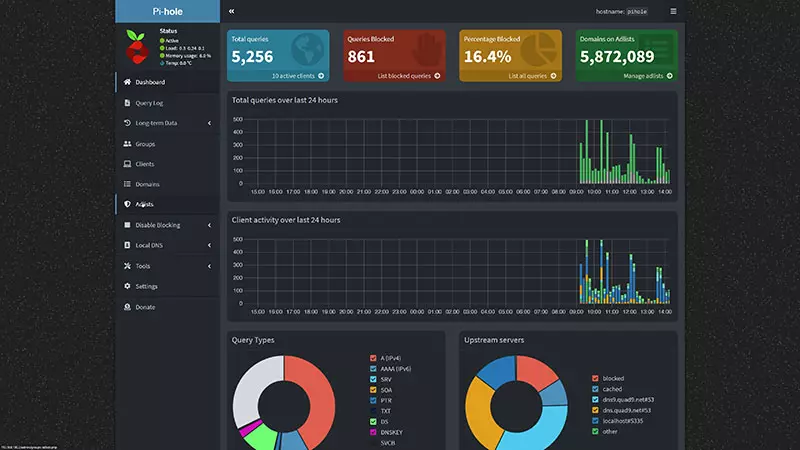800x450 pixels.
Task: Click the Pi-hole raspberry logo
Action: click(x=137, y=47)
